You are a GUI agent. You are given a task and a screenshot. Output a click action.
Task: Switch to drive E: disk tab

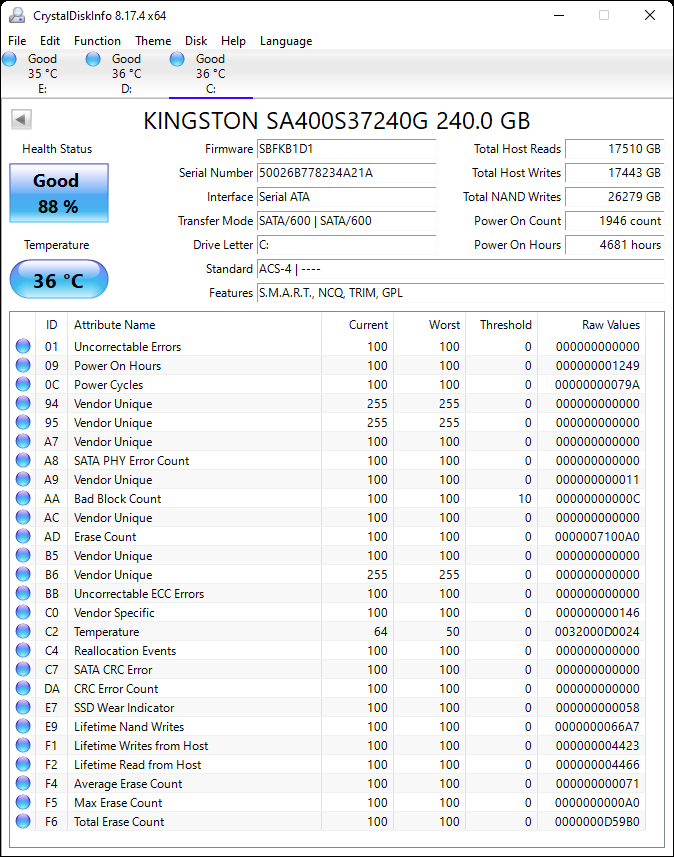pos(43,74)
